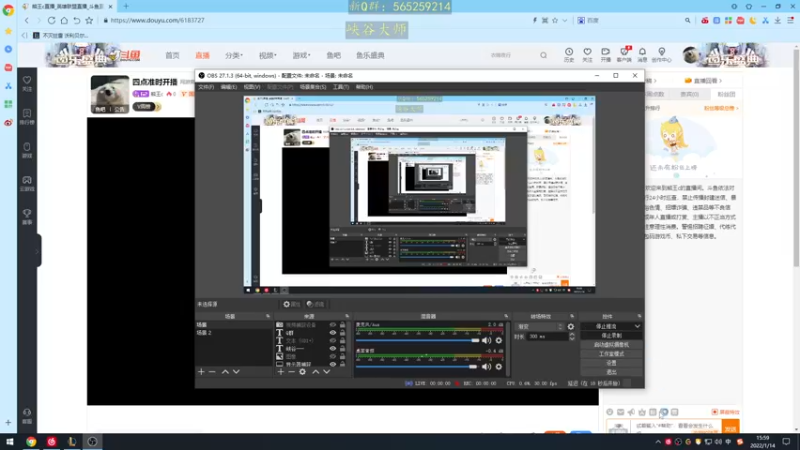Toggle visibility of the video capture device source
This screenshot has width=800, height=450.
click(x=333, y=324)
